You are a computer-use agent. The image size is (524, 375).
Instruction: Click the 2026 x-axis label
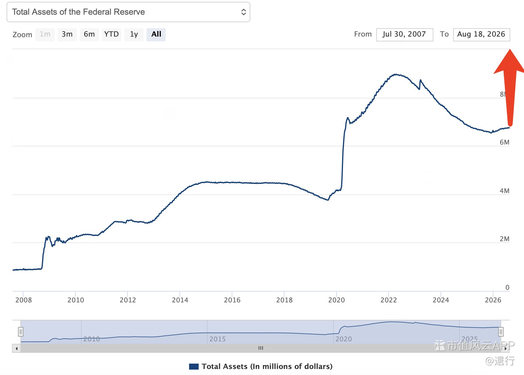493,300
